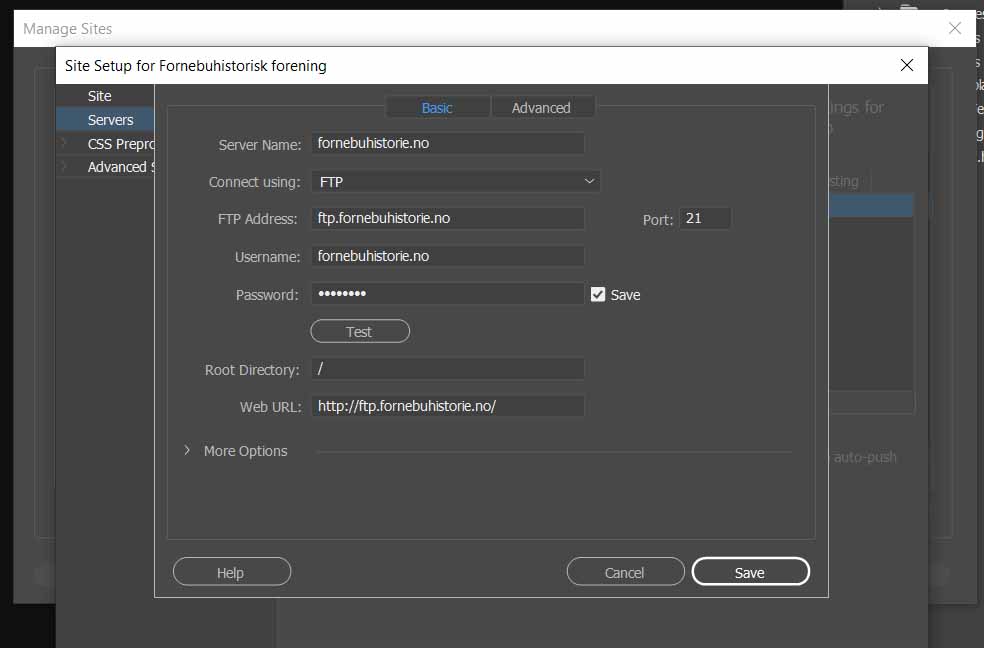Screen dimensions: 984x648
Task: Click the Password field
Action: pos(447,293)
